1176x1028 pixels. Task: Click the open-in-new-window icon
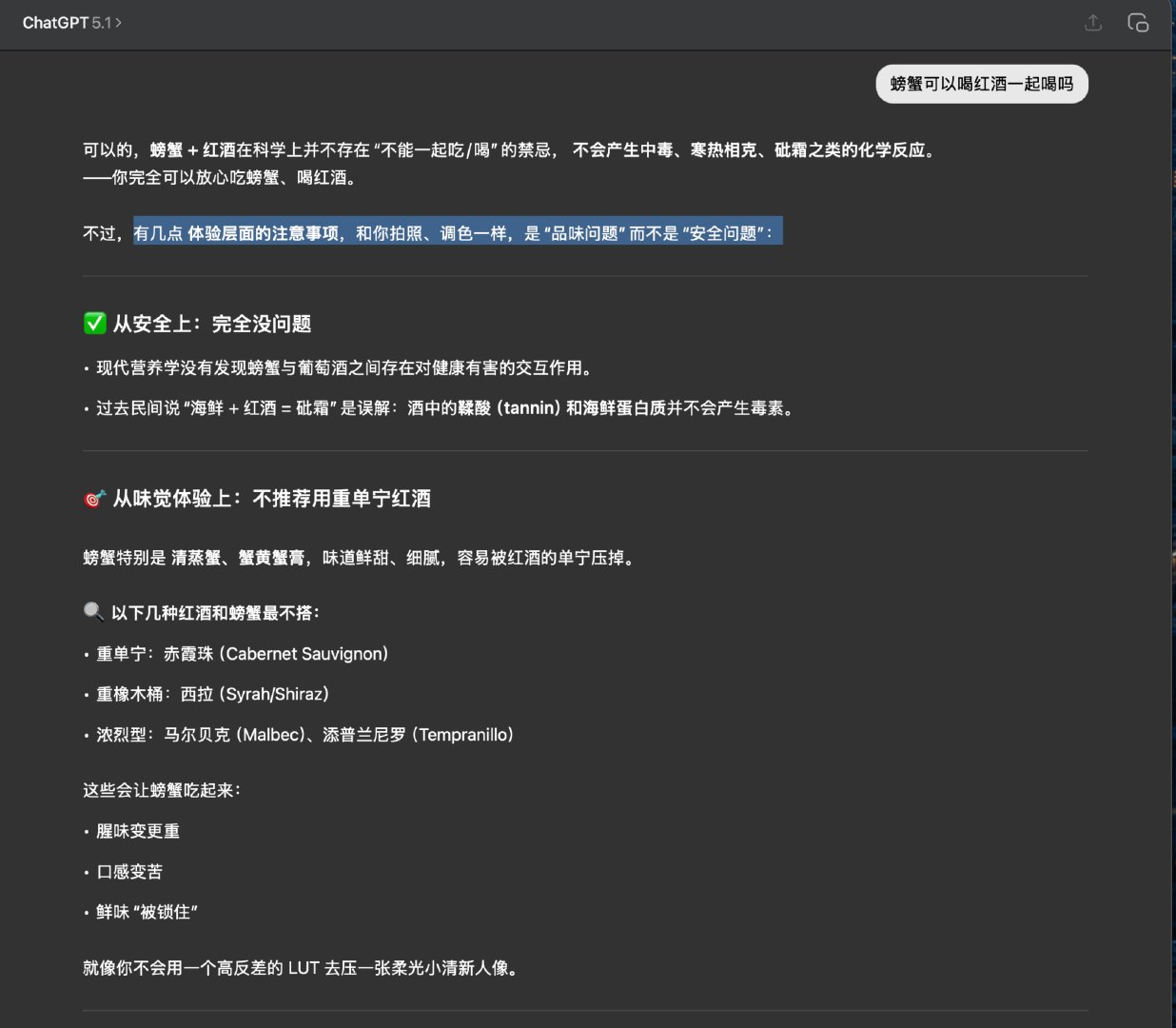[1138, 22]
